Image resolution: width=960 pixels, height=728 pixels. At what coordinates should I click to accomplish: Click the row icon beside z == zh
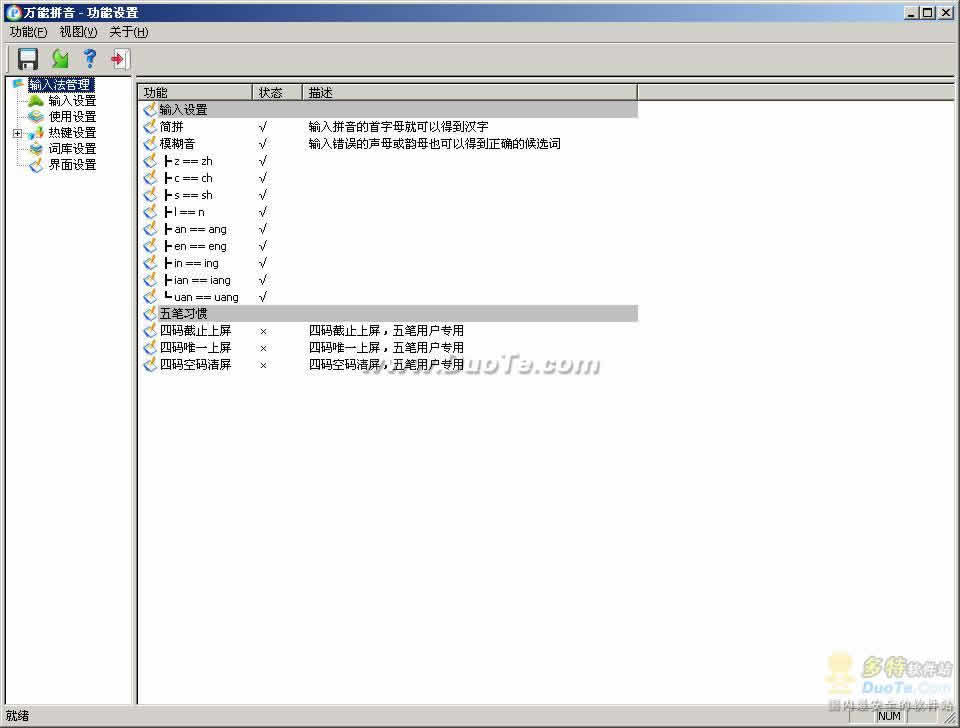pos(150,161)
